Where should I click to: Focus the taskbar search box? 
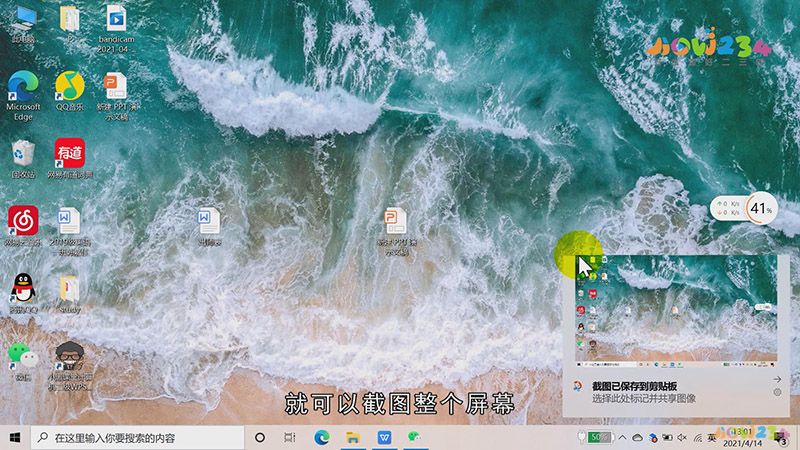(x=137, y=438)
